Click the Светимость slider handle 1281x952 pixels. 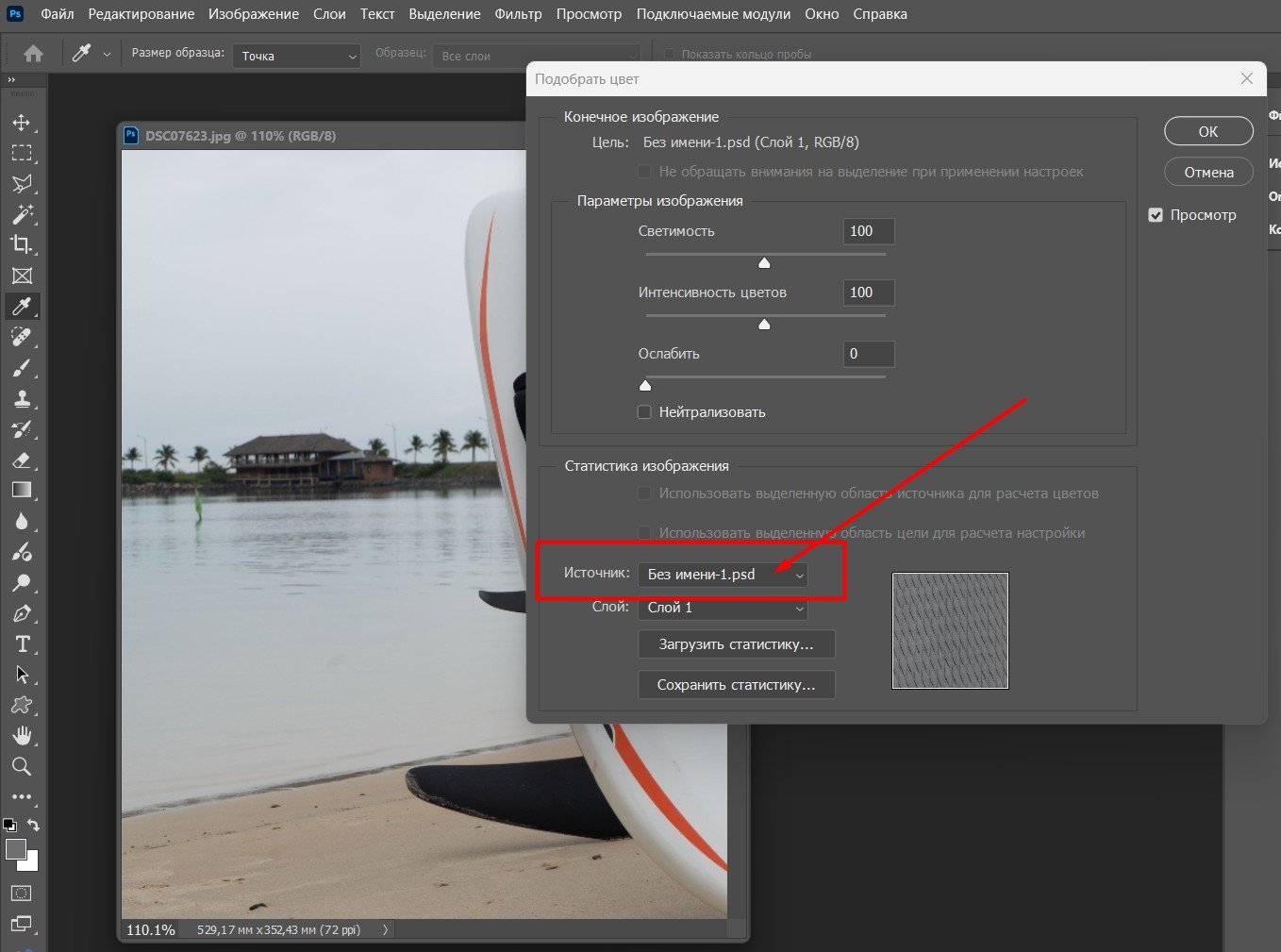click(764, 263)
